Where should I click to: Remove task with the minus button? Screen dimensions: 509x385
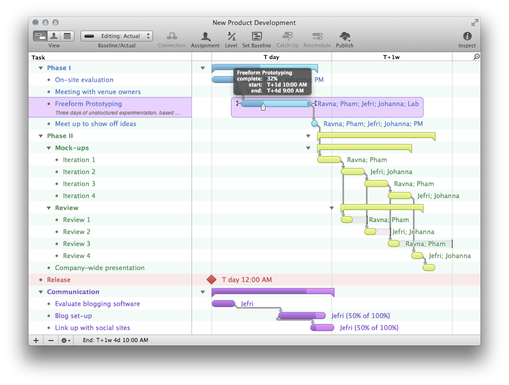point(51,340)
